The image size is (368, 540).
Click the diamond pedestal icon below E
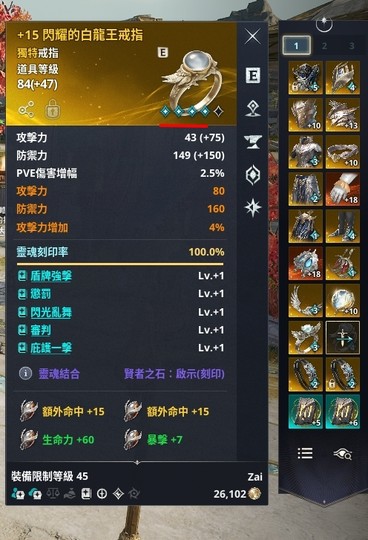coord(253,108)
